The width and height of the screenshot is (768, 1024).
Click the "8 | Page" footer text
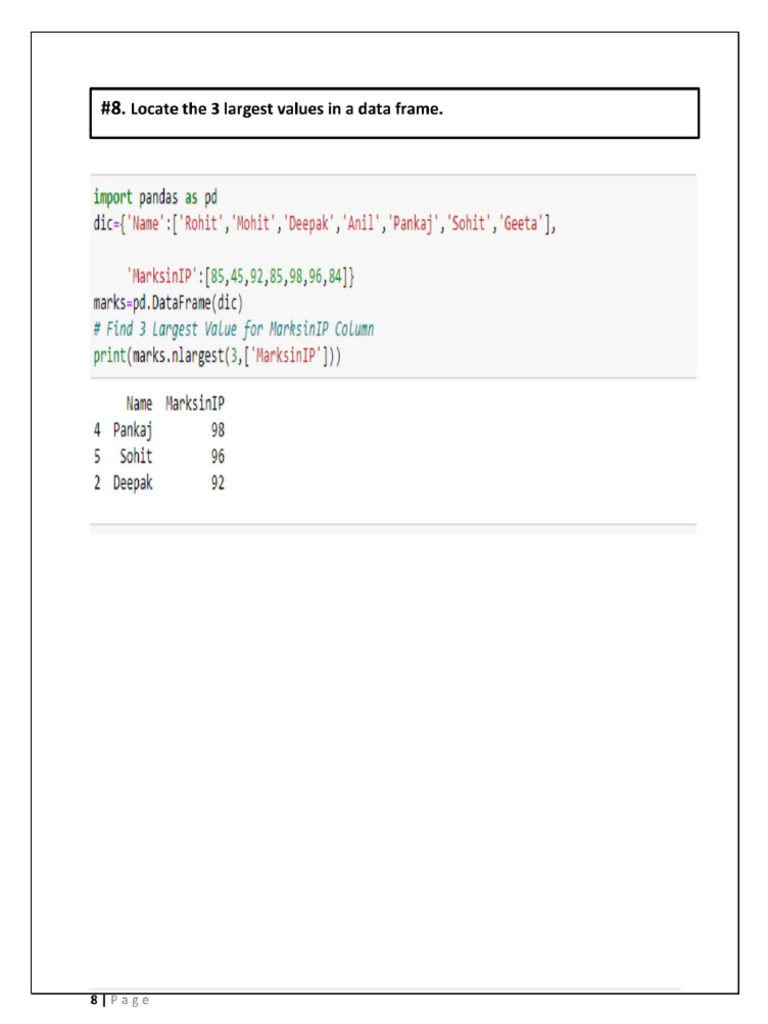point(119,999)
